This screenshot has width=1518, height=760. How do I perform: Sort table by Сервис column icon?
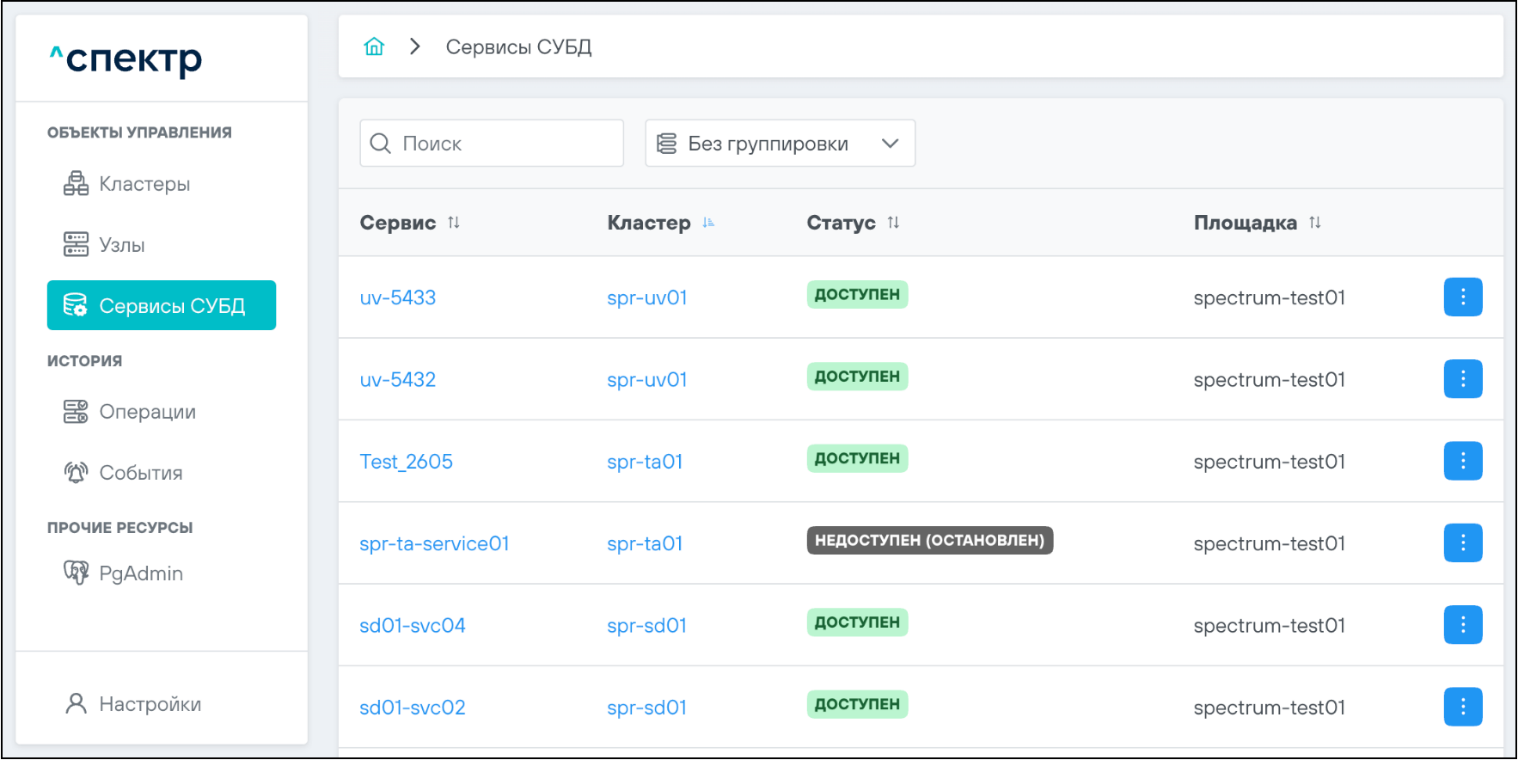pyautogui.click(x=454, y=223)
